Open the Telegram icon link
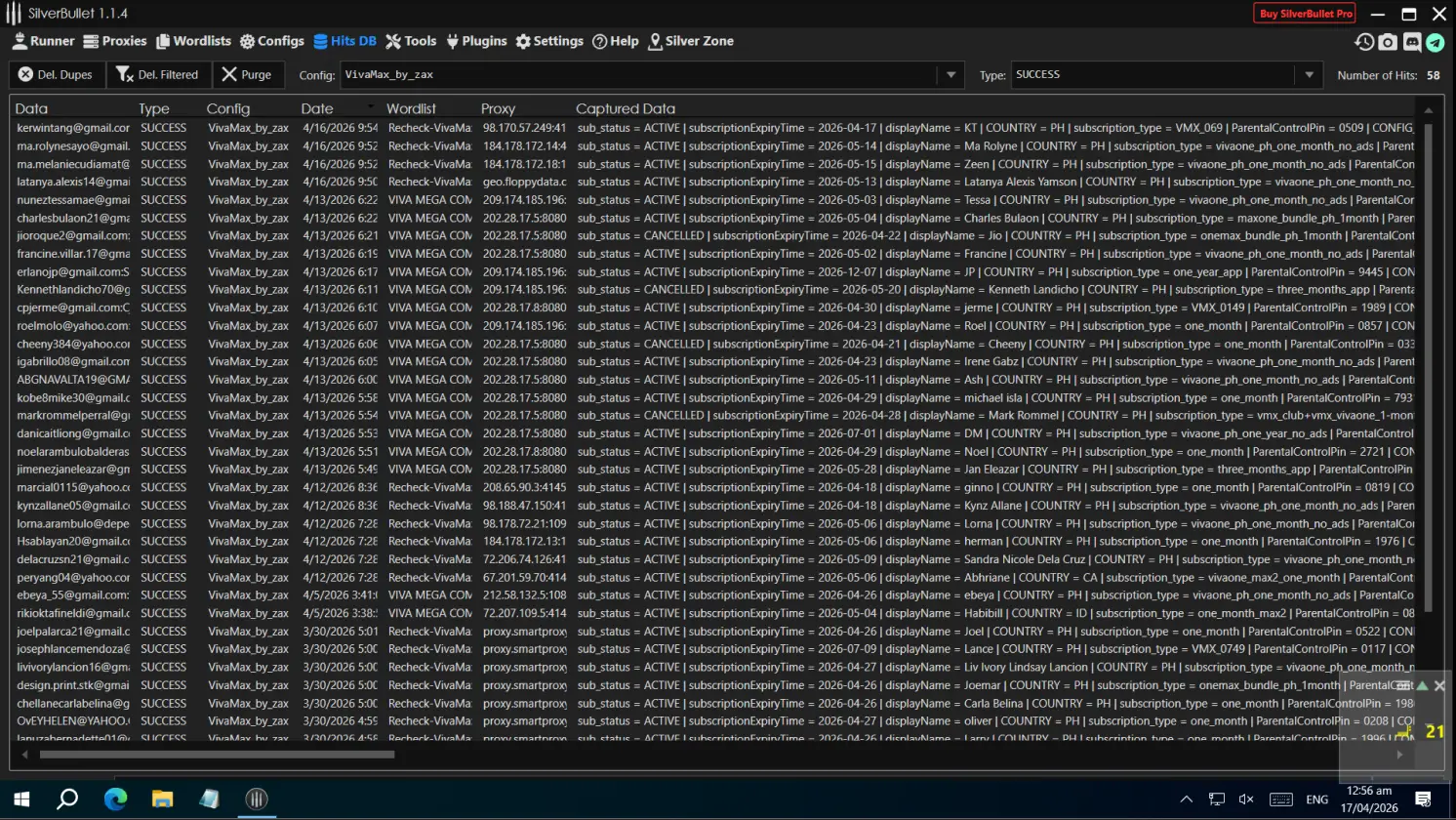Image resolution: width=1456 pixels, height=820 pixels. [1435, 42]
